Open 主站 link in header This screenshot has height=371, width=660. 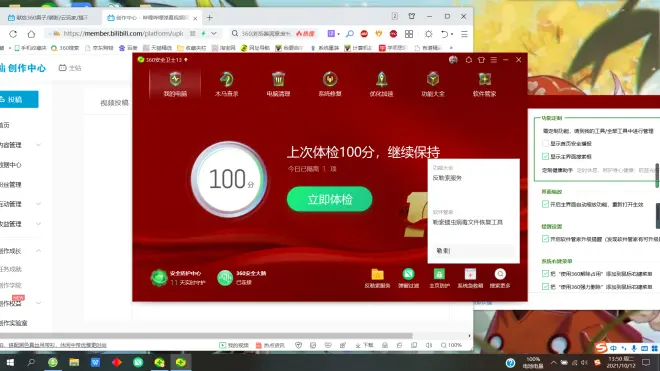point(70,68)
